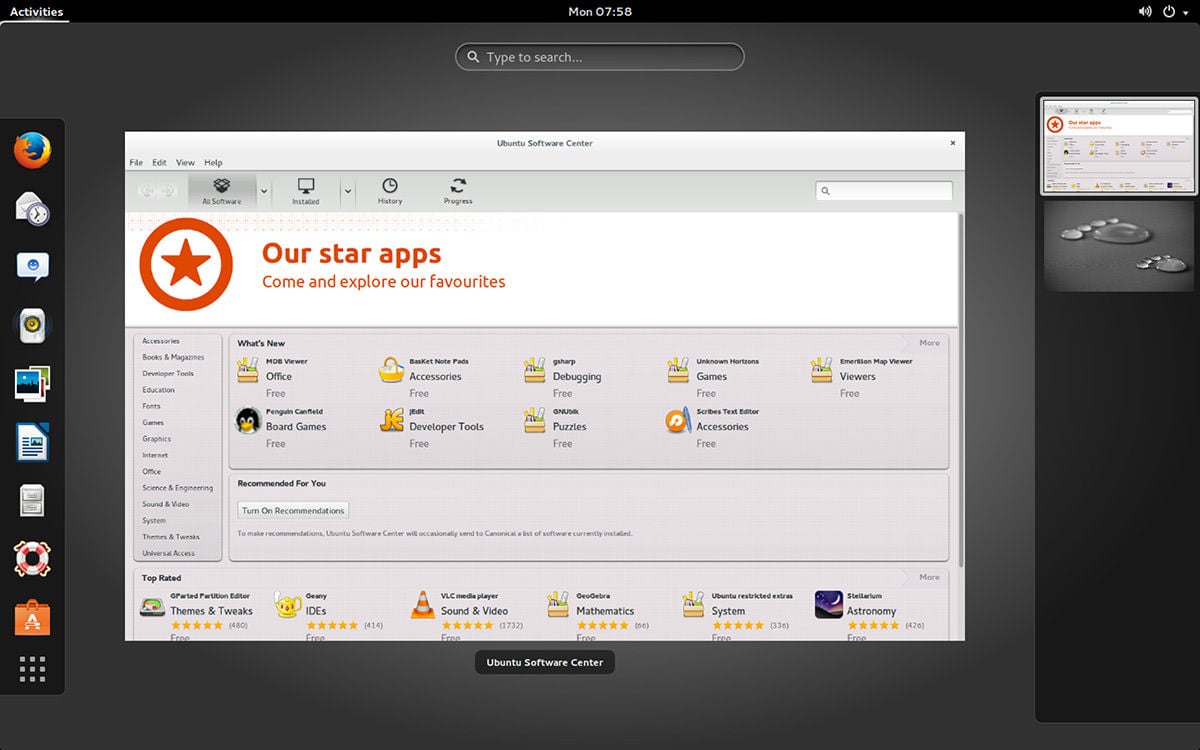Screen dimensions: 1200x750
Task: Show all applications grid
Action: (x=32, y=669)
